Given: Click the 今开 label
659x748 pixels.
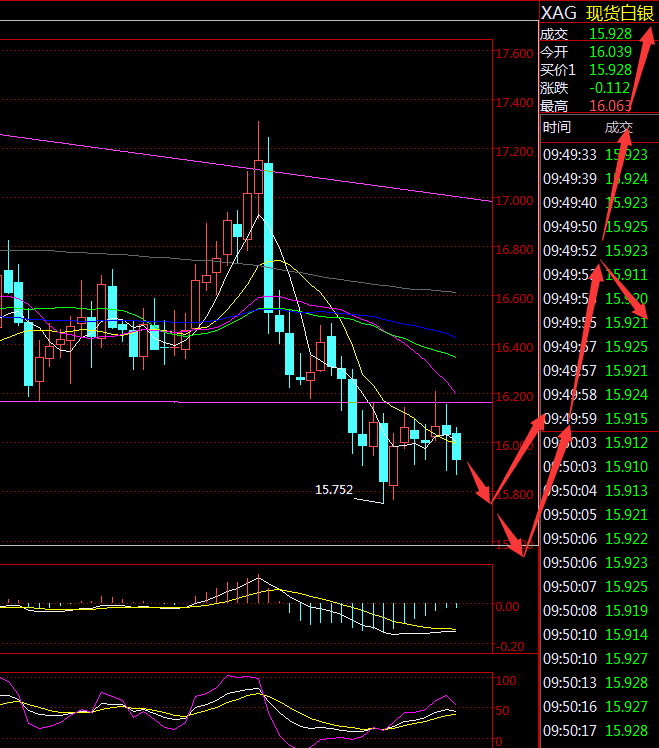Looking at the screenshot, I should coord(554,52).
